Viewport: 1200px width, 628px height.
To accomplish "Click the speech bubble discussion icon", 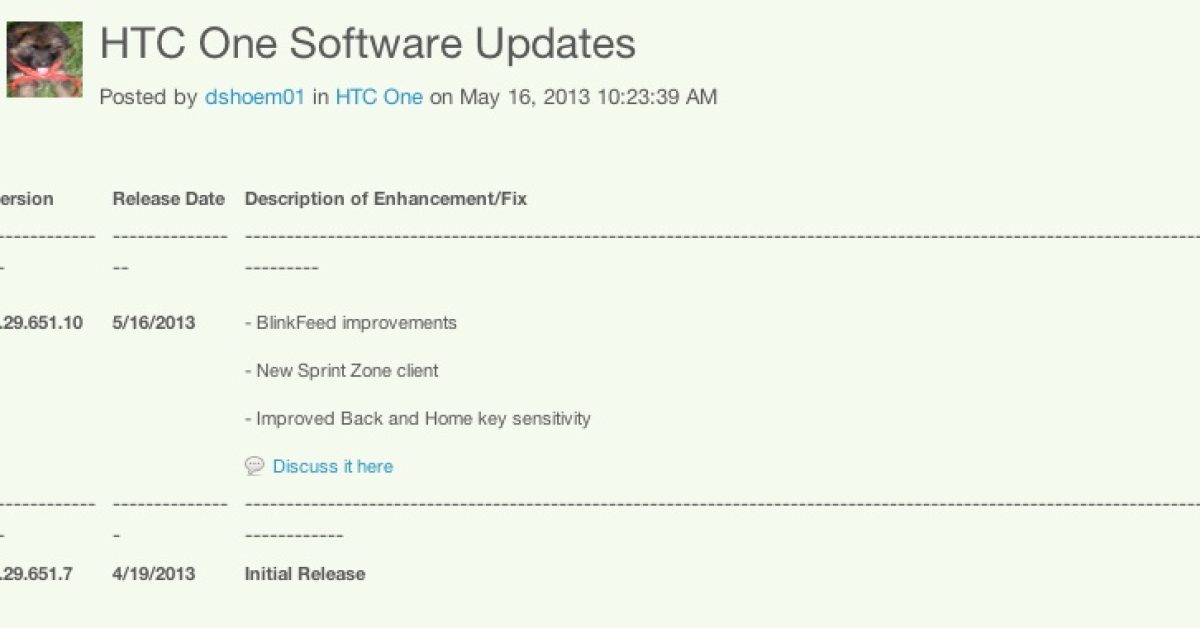I will coord(254,466).
